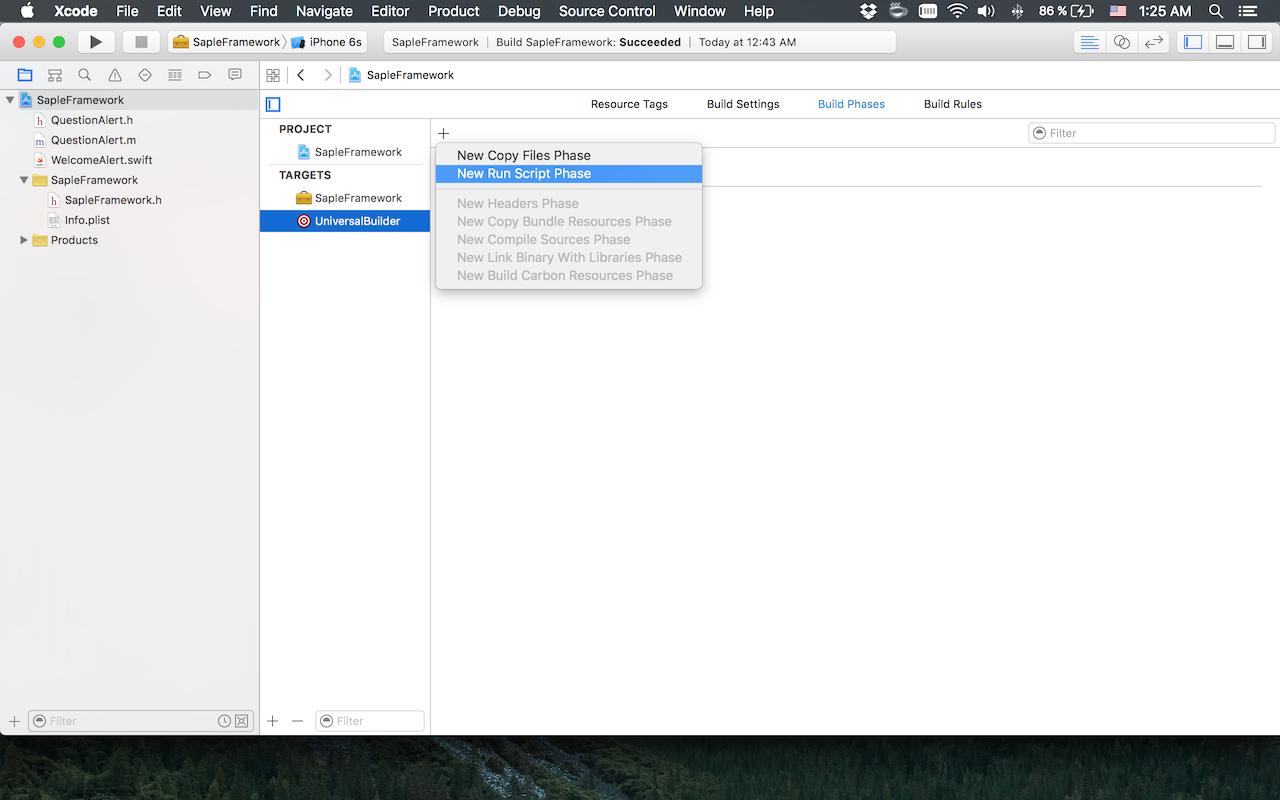Expand the Products folder
Screen dimensions: 1280x800
24,240
